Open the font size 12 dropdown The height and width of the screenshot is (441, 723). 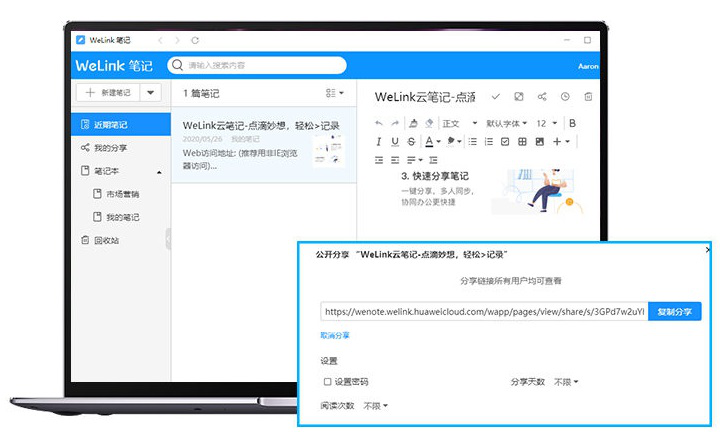point(547,123)
